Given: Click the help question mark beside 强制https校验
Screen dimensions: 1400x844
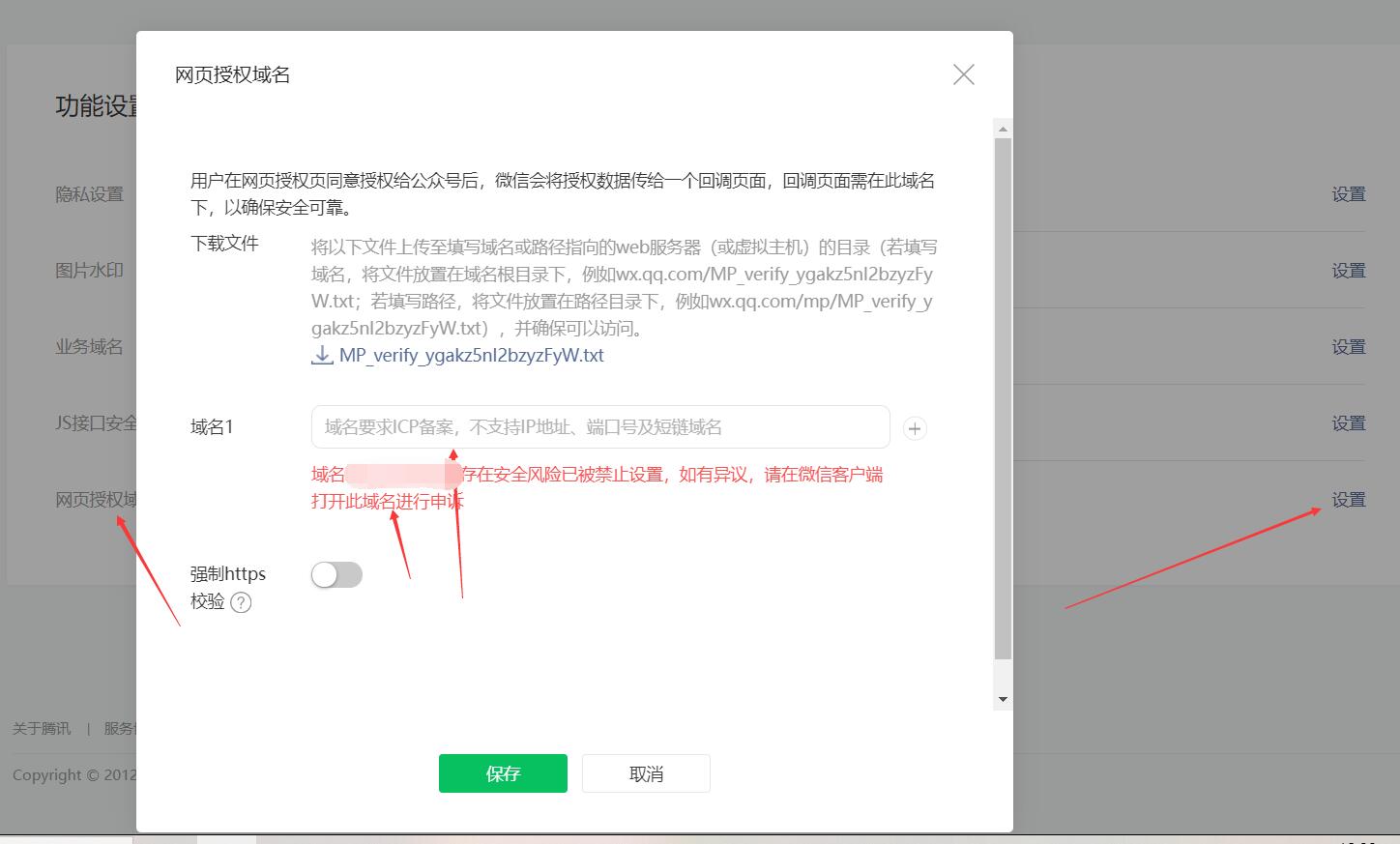Looking at the screenshot, I should [x=242, y=602].
